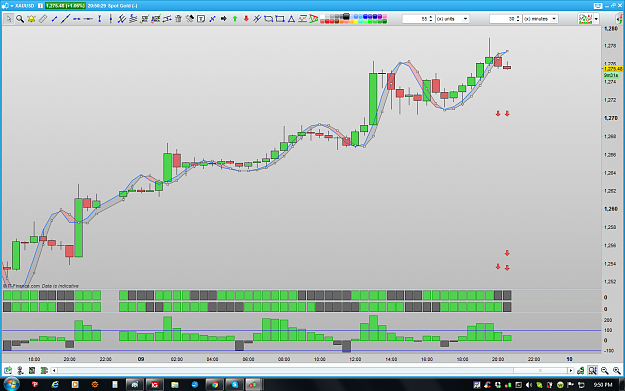This screenshot has height=391, width=625.
Task: Click the 09 date label on time axis
Action: point(141,359)
